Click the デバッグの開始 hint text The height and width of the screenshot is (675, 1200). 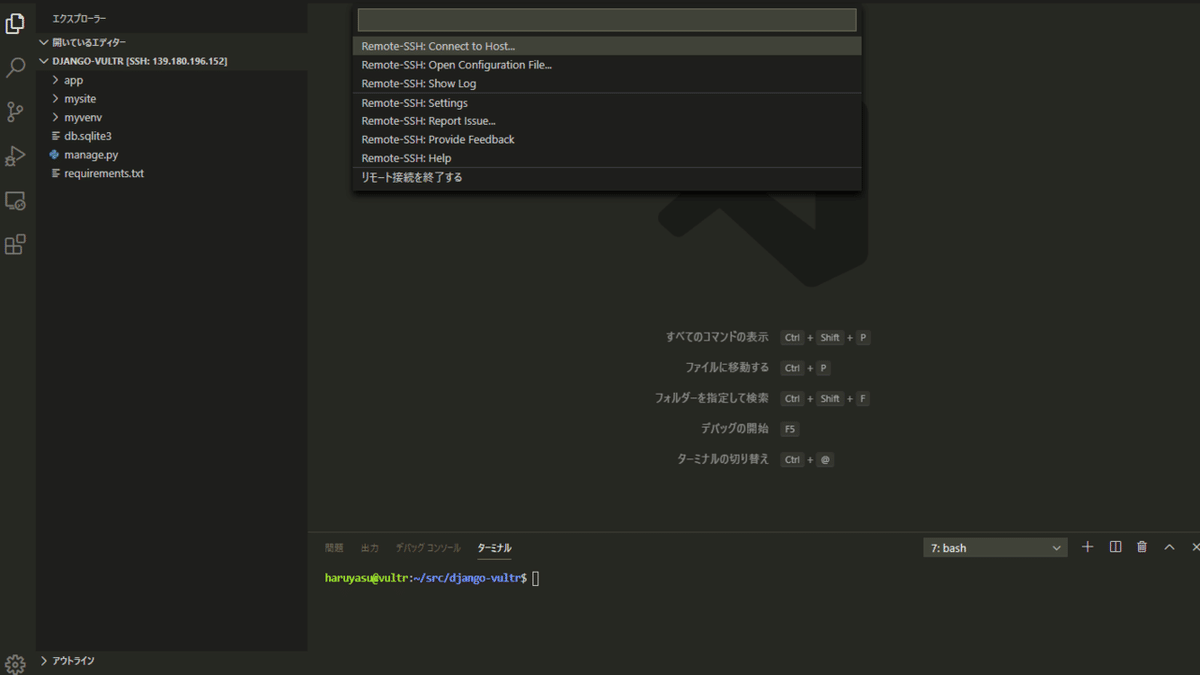click(x=735, y=429)
